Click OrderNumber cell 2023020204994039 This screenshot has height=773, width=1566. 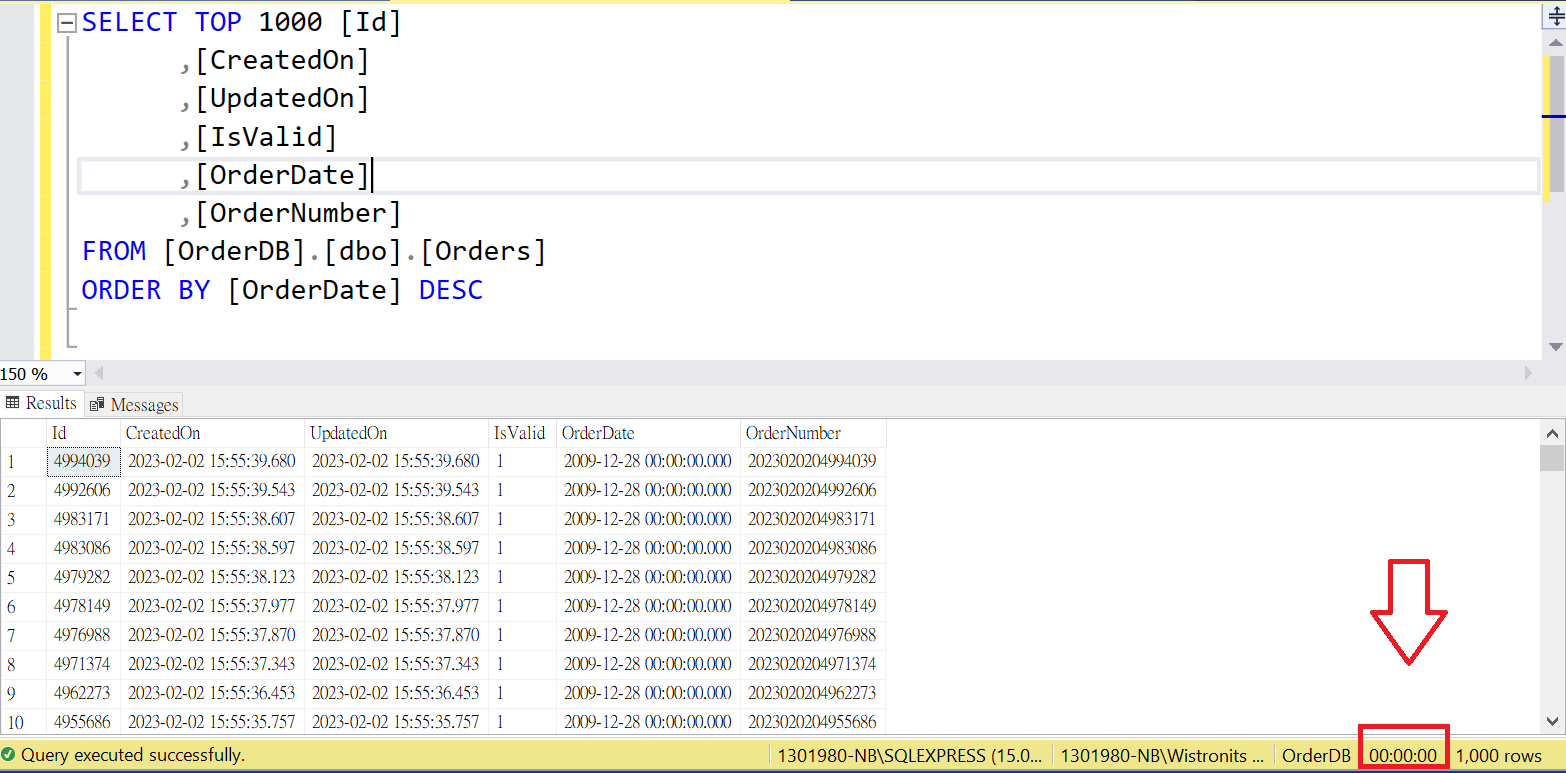point(814,462)
